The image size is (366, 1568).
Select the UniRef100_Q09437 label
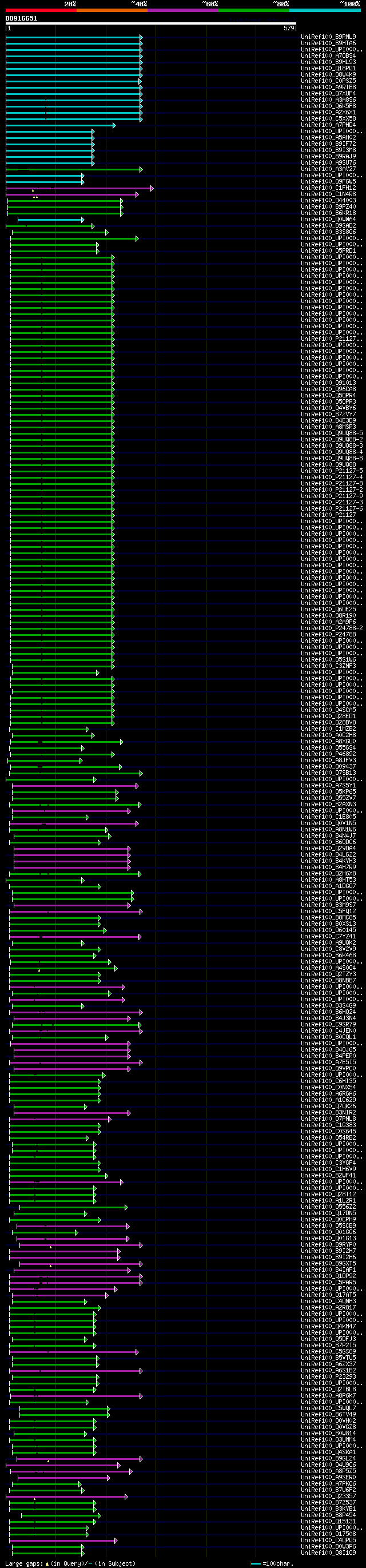[x=328, y=767]
